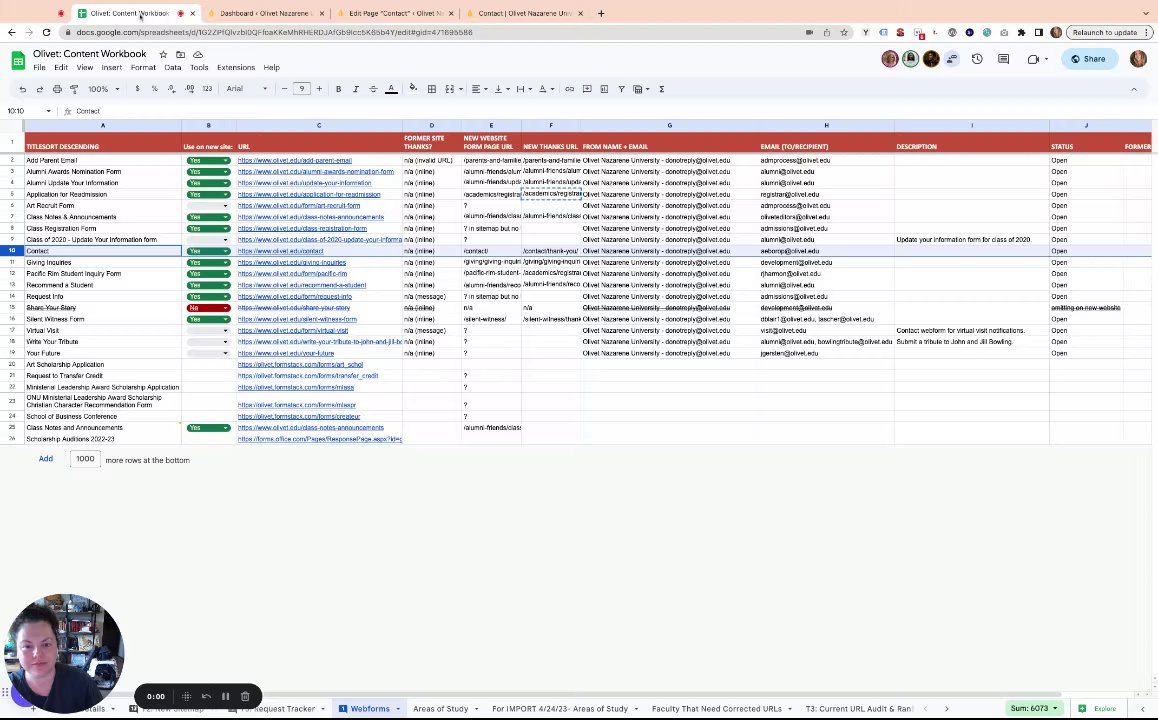
Task: Toggle strikethrough formatting
Action: [x=373, y=89]
